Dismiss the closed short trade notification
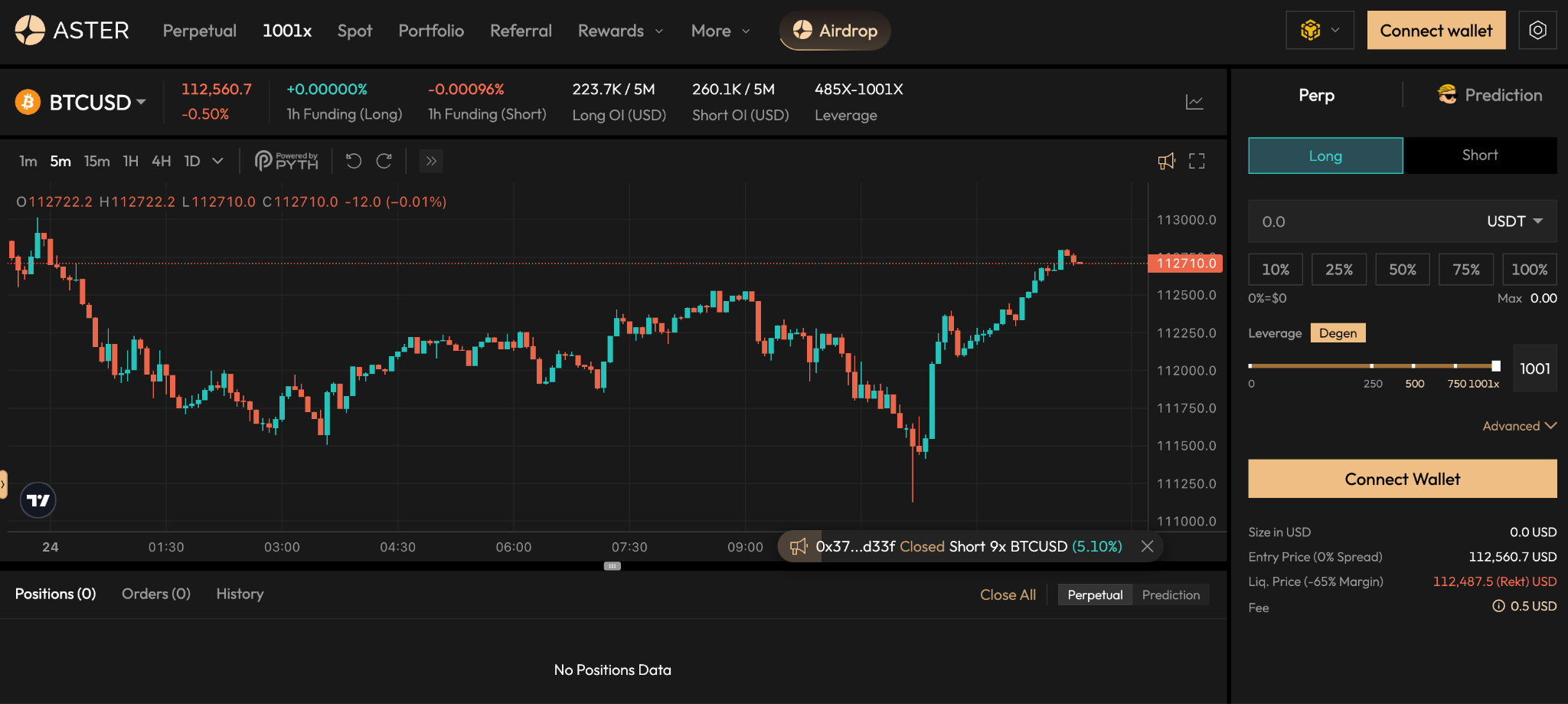 pos(1147,546)
